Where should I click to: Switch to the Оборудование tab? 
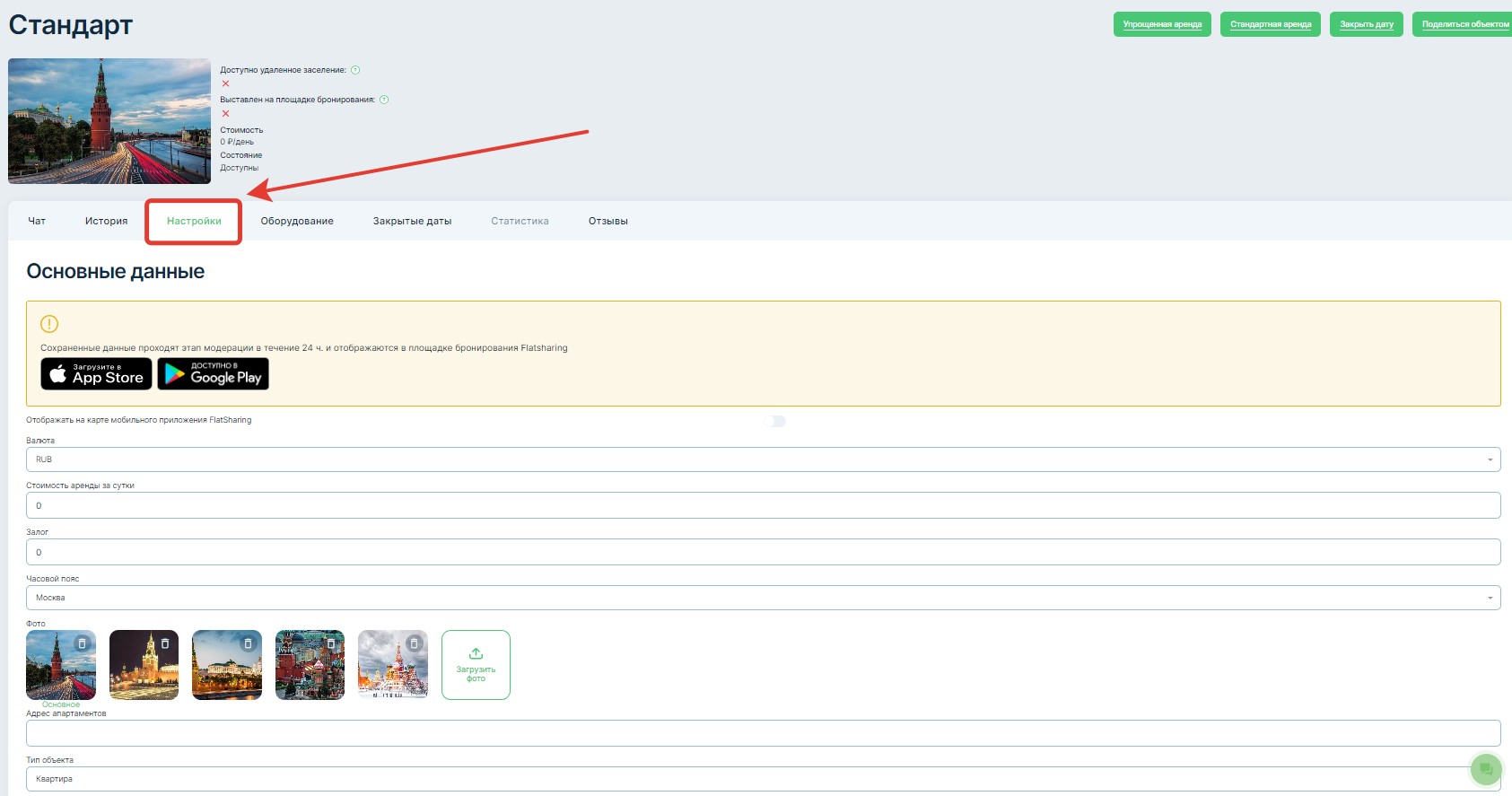[297, 221]
